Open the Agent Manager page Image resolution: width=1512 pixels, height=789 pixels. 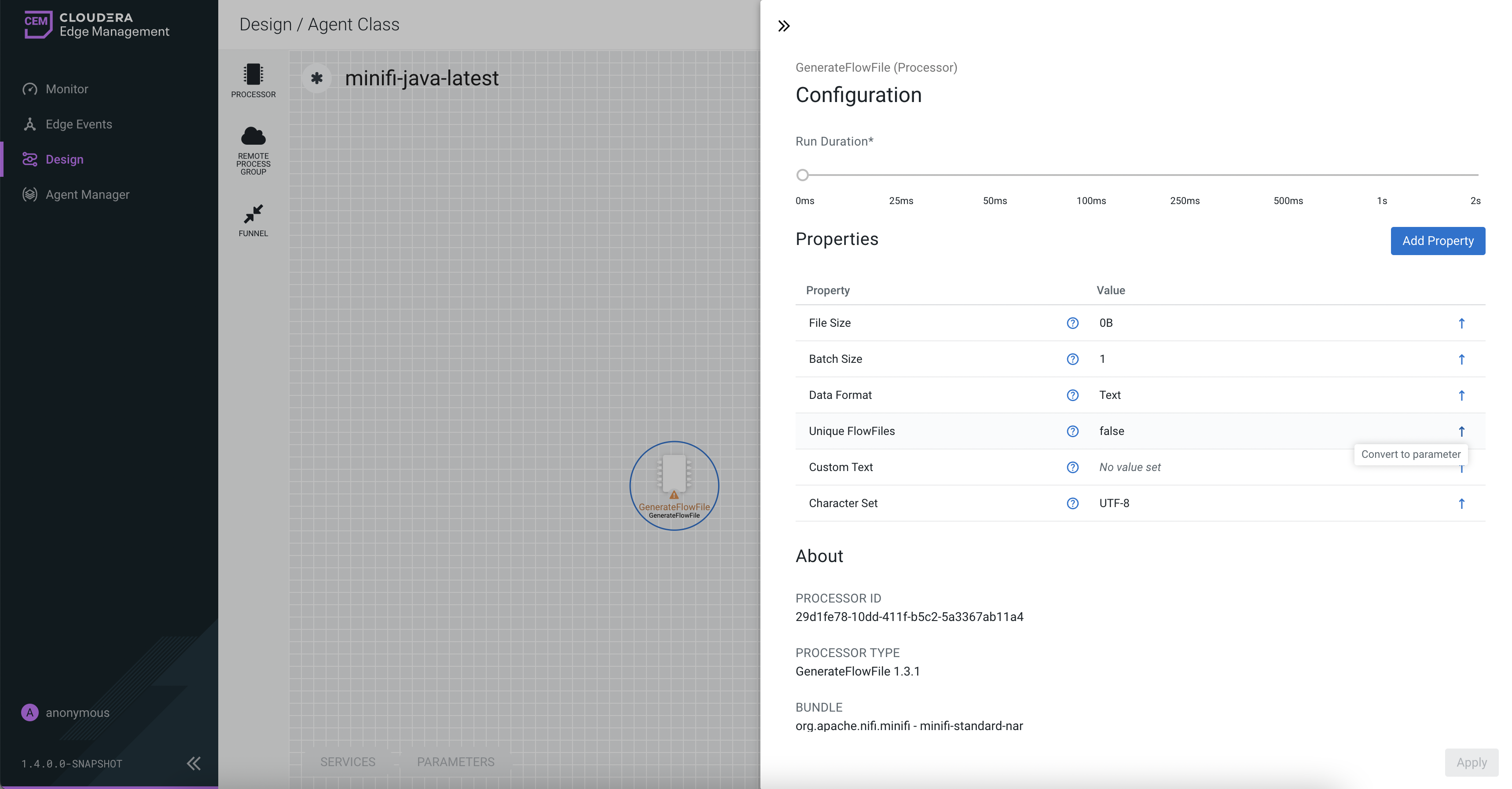click(x=88, y=195)
